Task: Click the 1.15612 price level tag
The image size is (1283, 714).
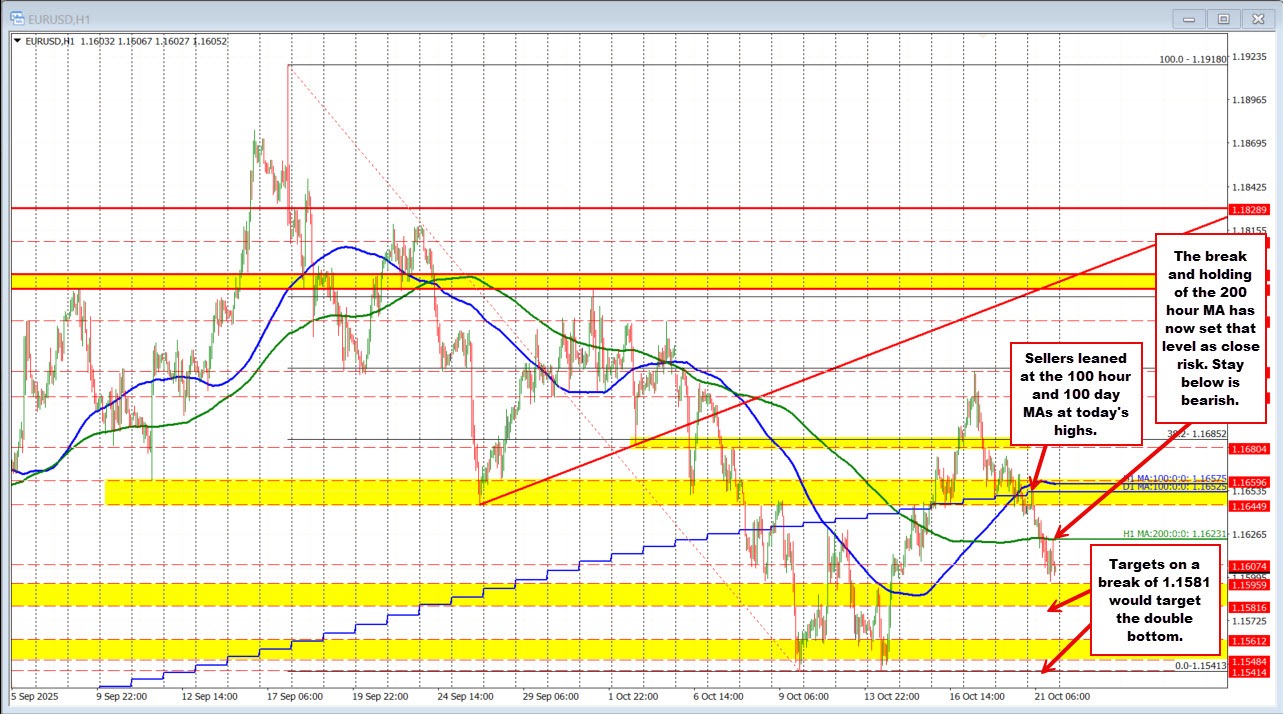Action: coord(1250,641)
